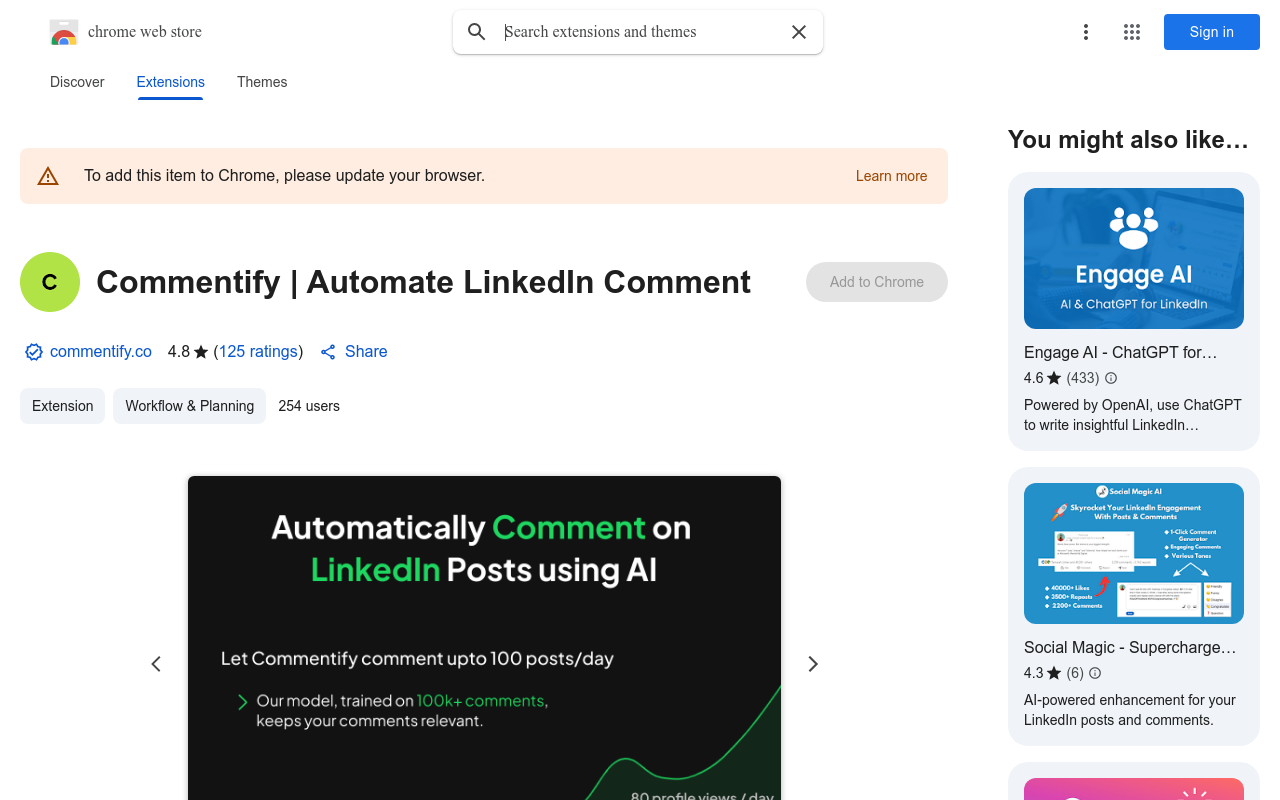Visit the commentify.co publisher link
Viewport: 1280px width, 800px height.
click(x=101, y=352)
